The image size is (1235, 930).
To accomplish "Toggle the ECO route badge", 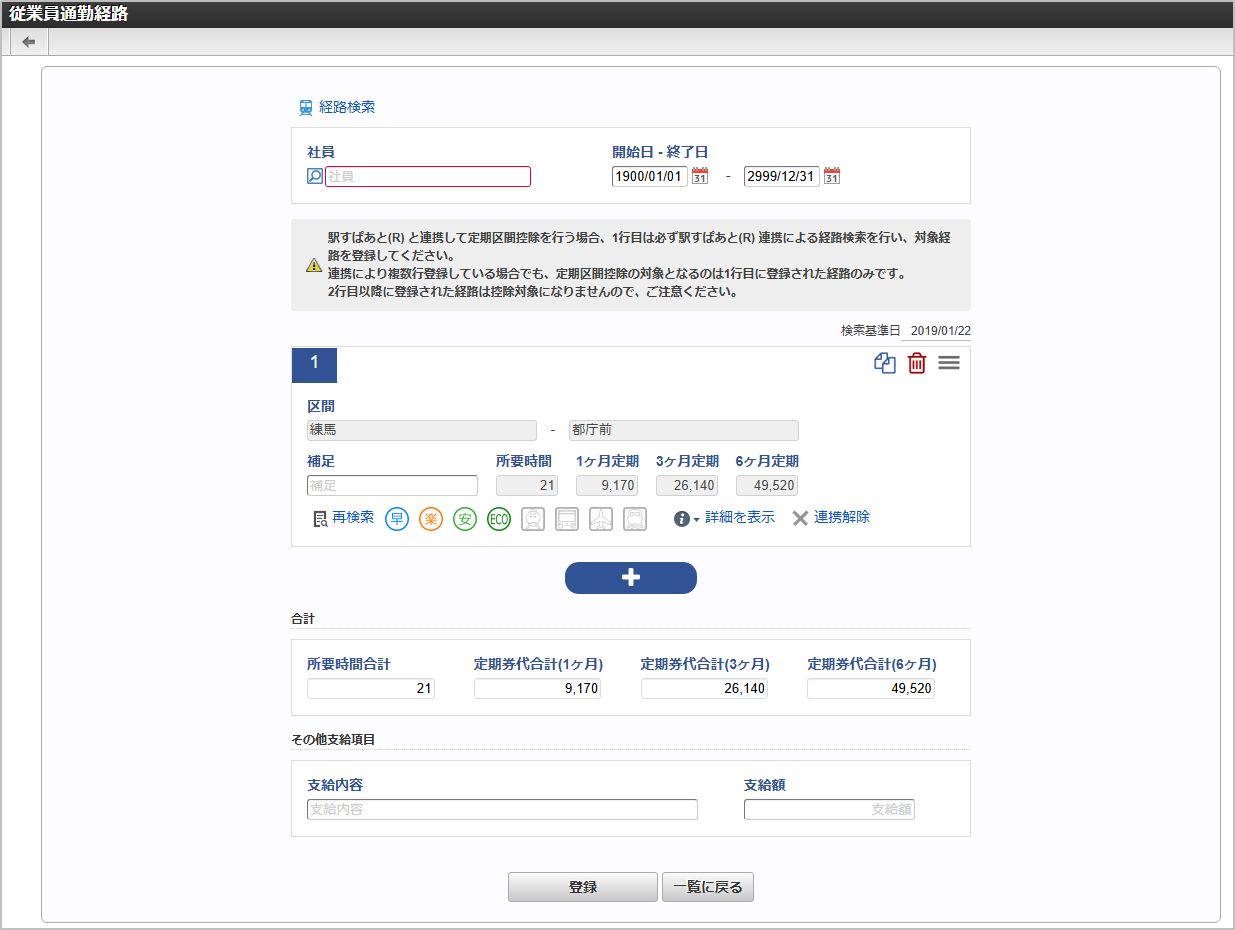I will tap(499, 519).
